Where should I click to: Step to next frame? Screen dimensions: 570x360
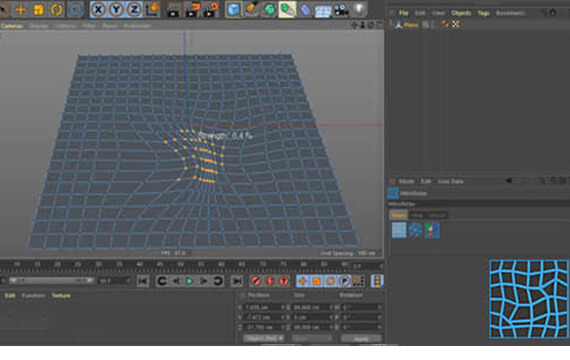pyautogui.click(x=203, y=281)
